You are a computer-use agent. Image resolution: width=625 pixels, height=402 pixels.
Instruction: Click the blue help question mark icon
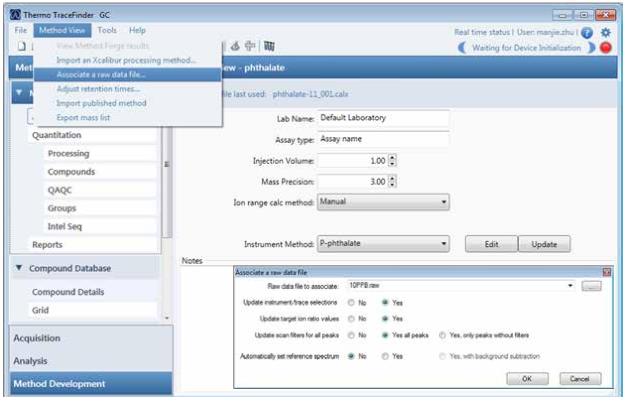tap(587, 32)
